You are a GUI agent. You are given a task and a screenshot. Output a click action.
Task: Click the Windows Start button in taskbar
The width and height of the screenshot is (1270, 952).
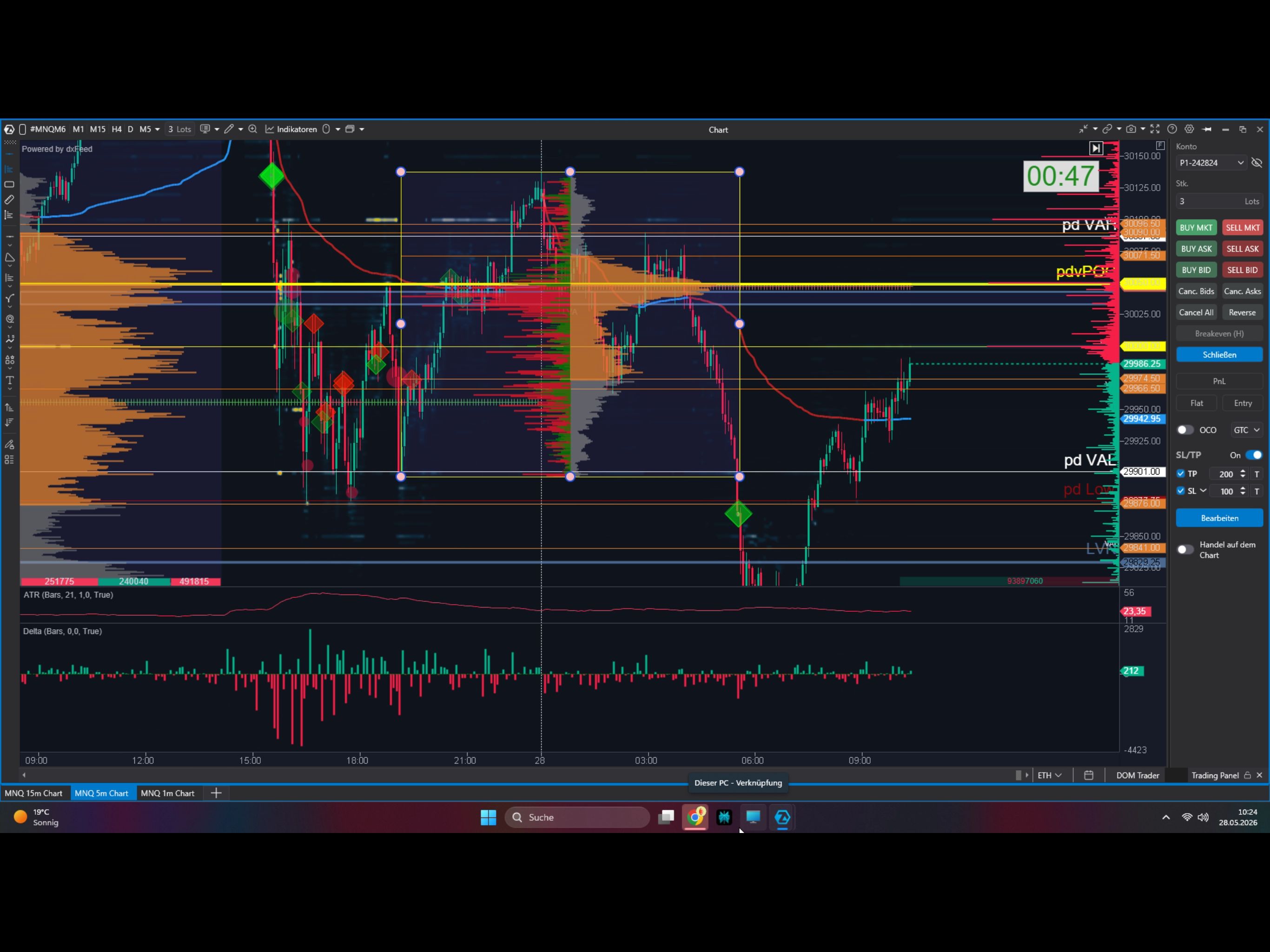coord(488,817)
